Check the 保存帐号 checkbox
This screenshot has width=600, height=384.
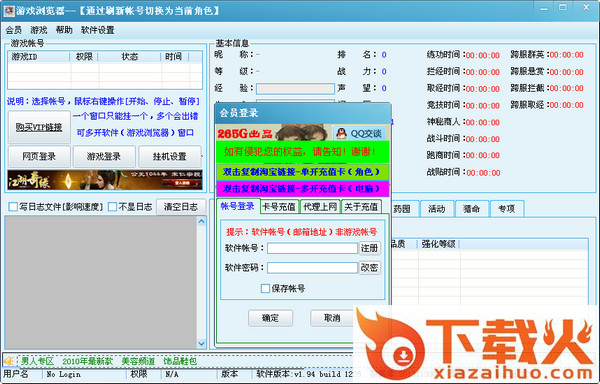tap(265, 288)
